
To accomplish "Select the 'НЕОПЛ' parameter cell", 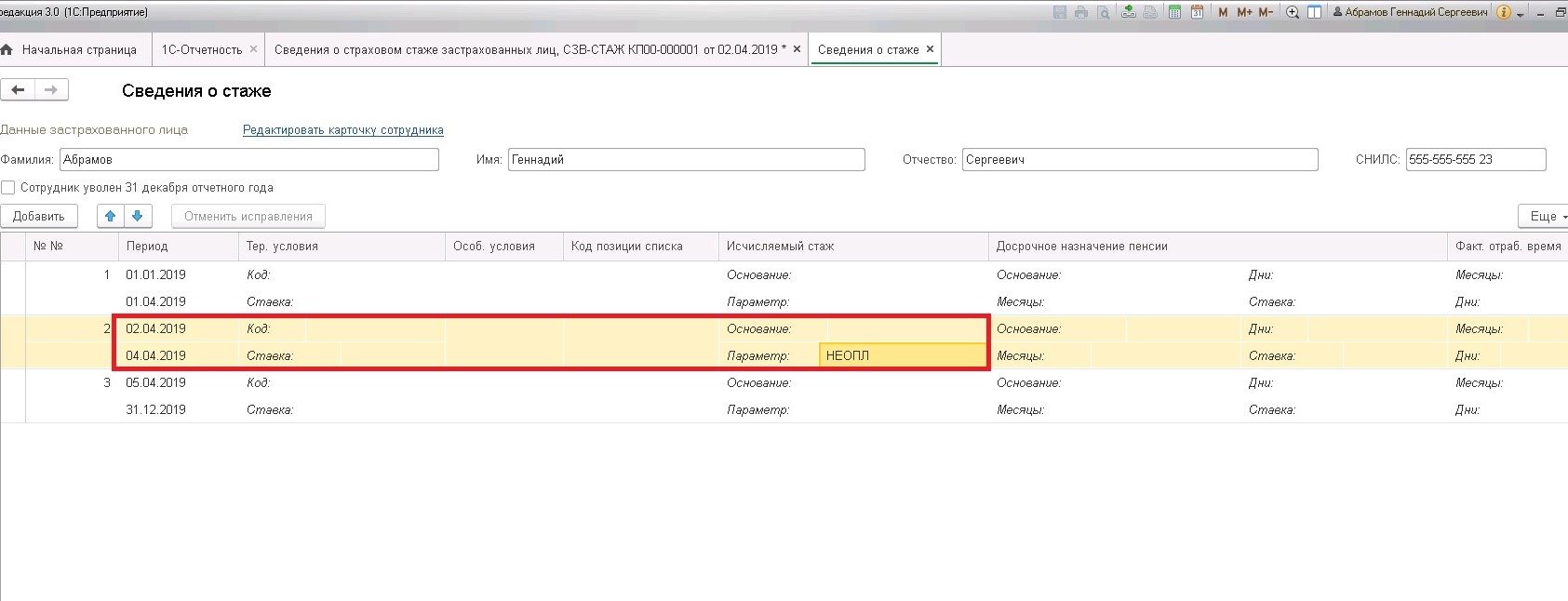I will [901, 355].
